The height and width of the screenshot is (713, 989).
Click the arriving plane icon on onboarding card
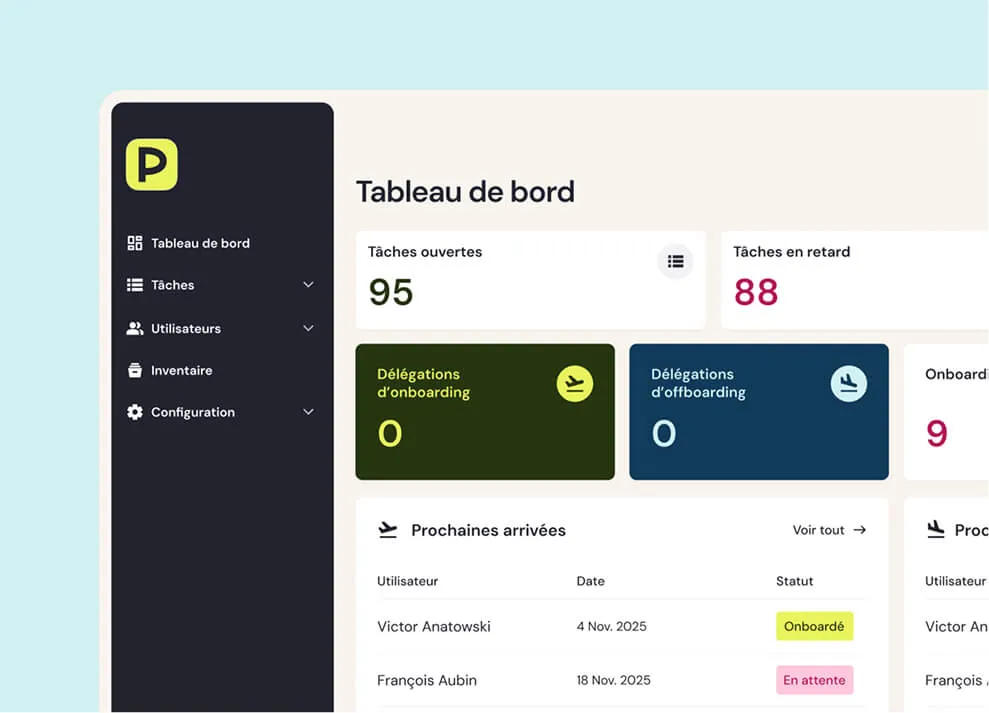pyautogui.click(x=573, y=383)
